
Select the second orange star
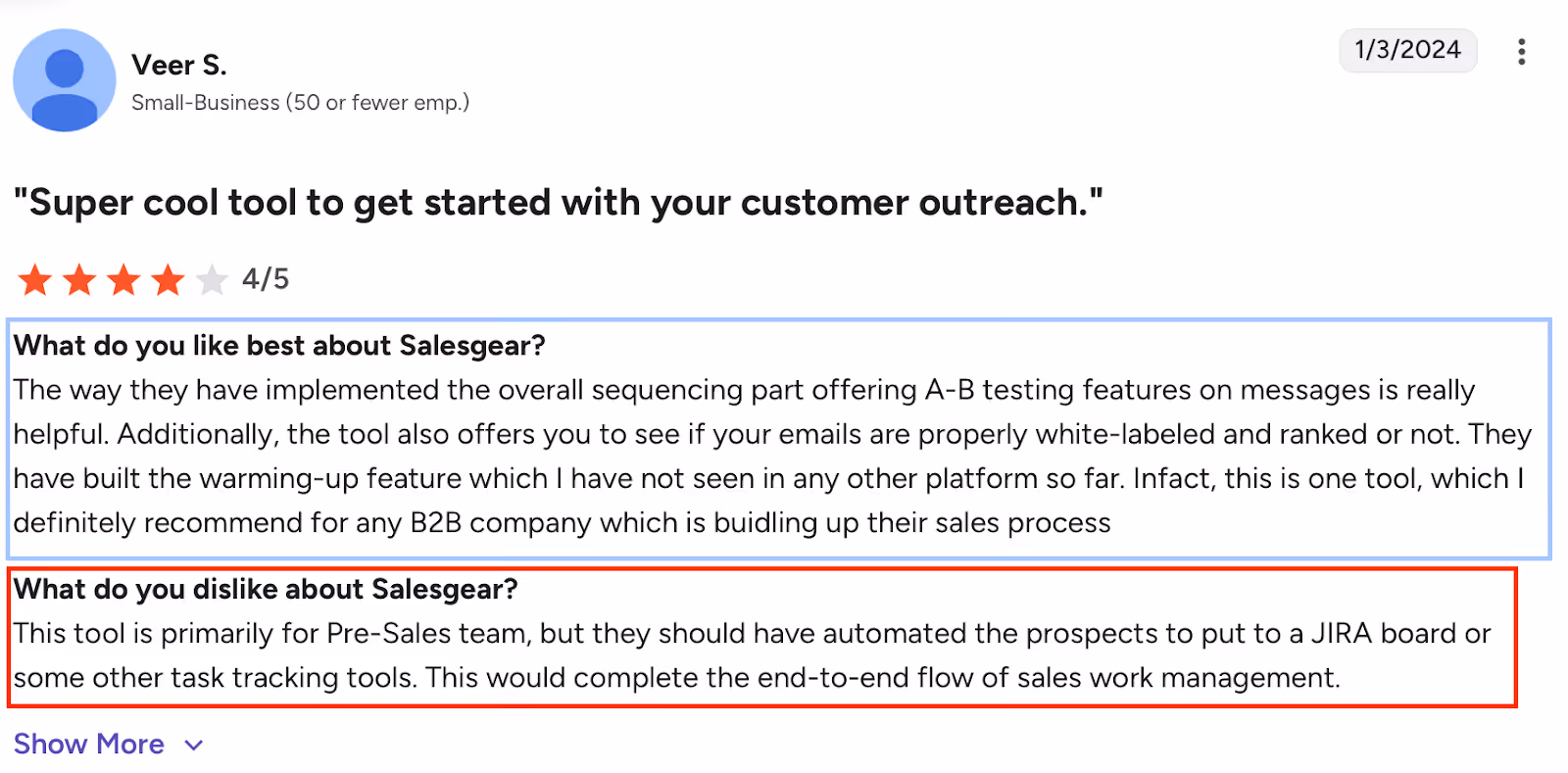pyautogui.click(x=78, y=279)
